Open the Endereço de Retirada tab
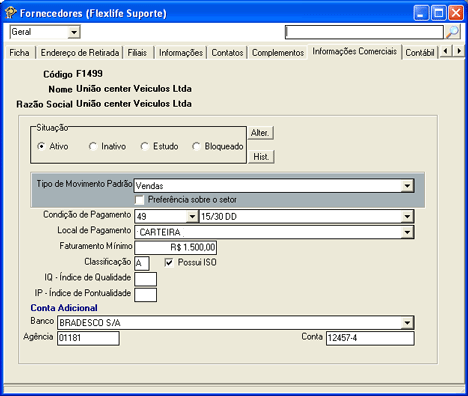Viewport: 468px width, 396px height. (x=79, y=53)
